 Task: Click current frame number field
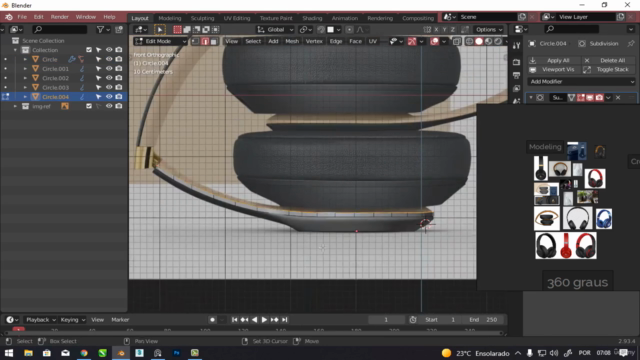click(386, 320)
